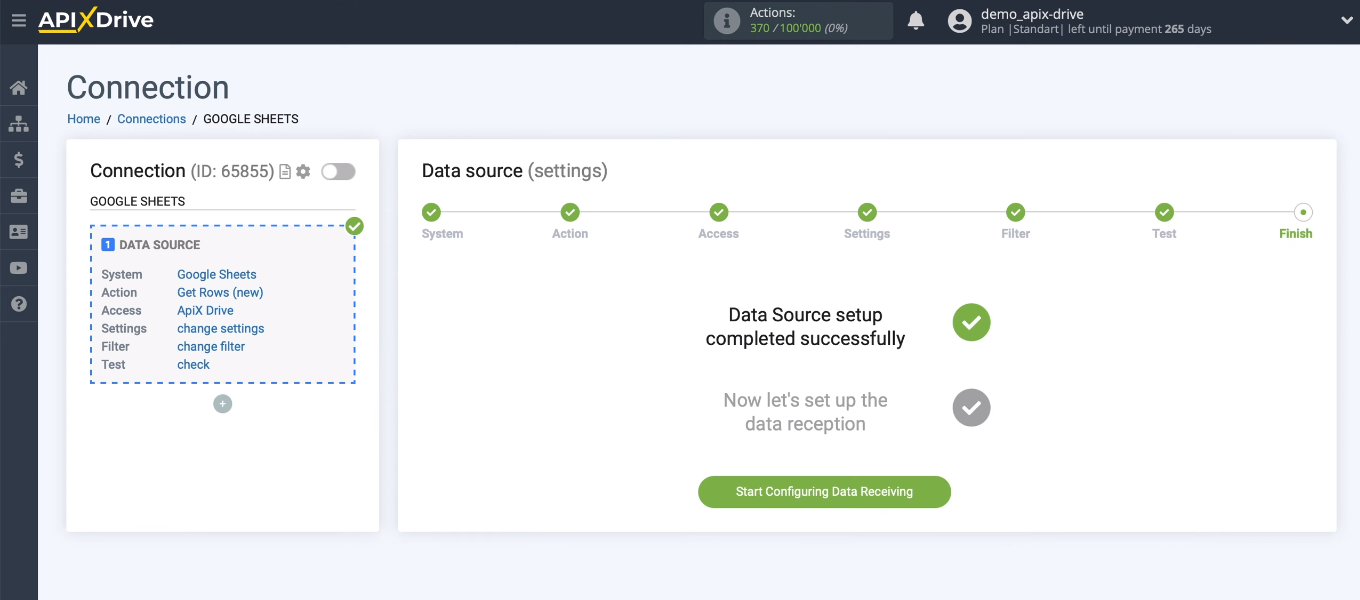The width and height of the screenshot is (1360, 600).
Task: Open the payments section via dollar icon
Action: point(18,159)
